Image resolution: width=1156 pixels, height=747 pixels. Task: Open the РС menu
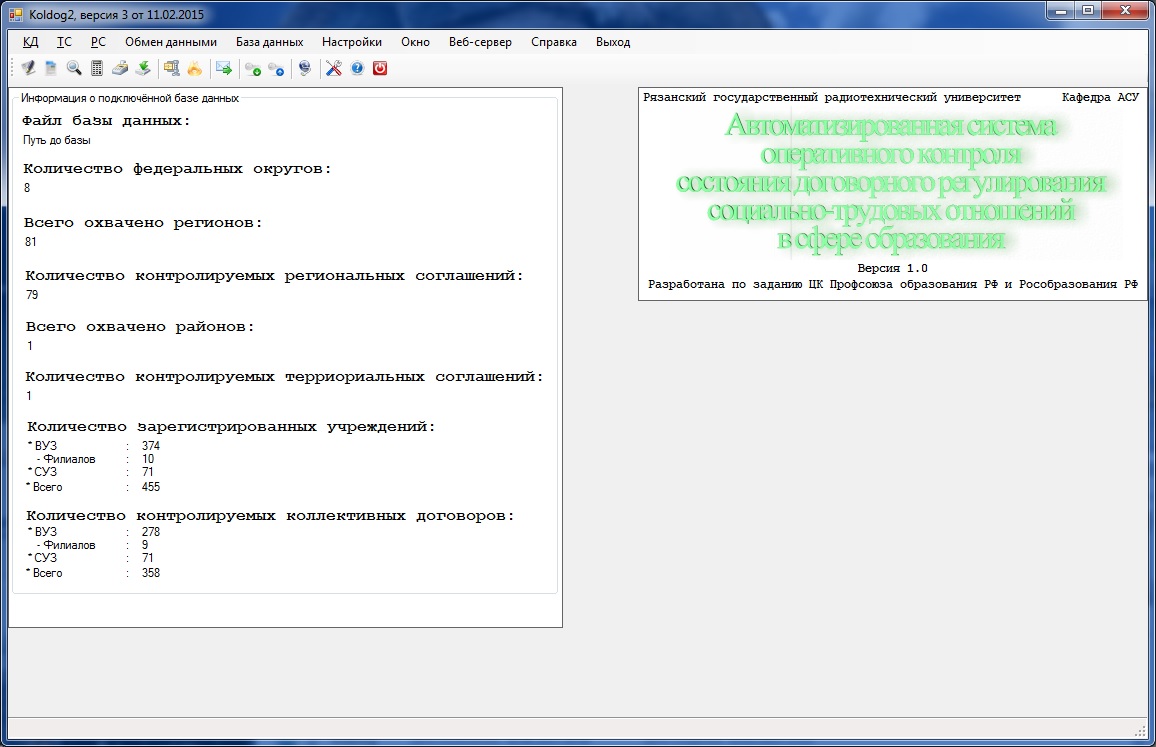coord(98,42)
